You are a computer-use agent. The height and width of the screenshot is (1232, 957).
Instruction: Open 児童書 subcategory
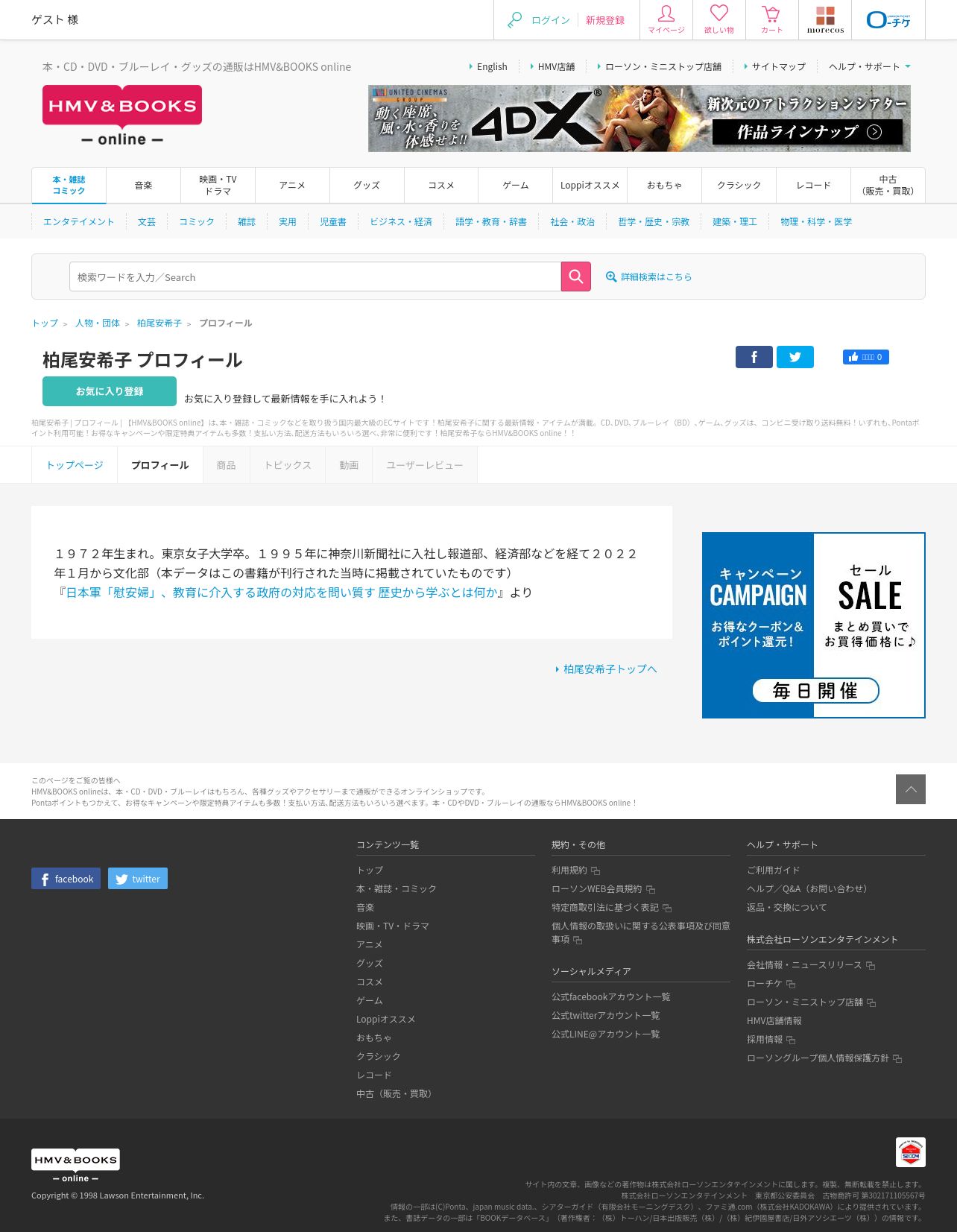coord(333,221)
